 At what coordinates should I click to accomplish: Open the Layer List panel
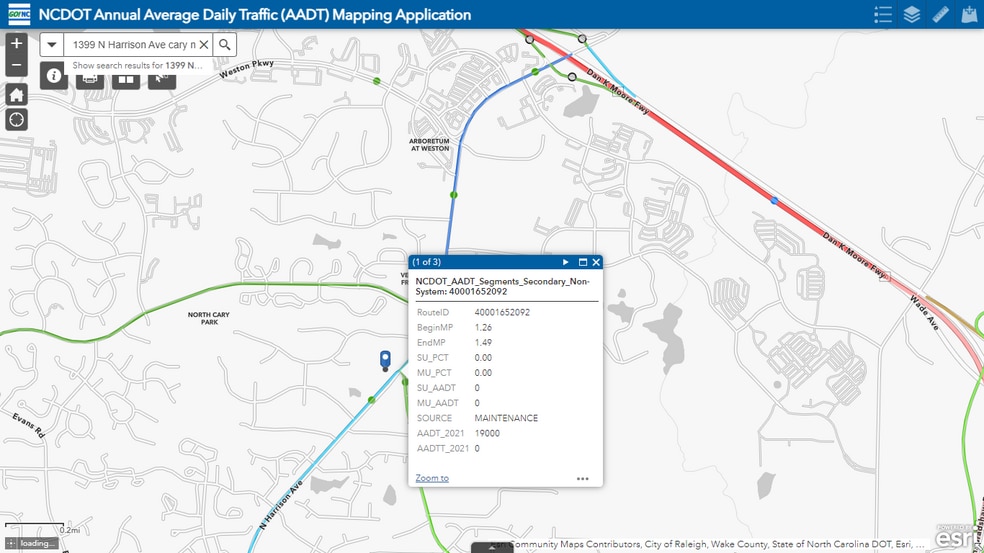(x=911, y=14)
